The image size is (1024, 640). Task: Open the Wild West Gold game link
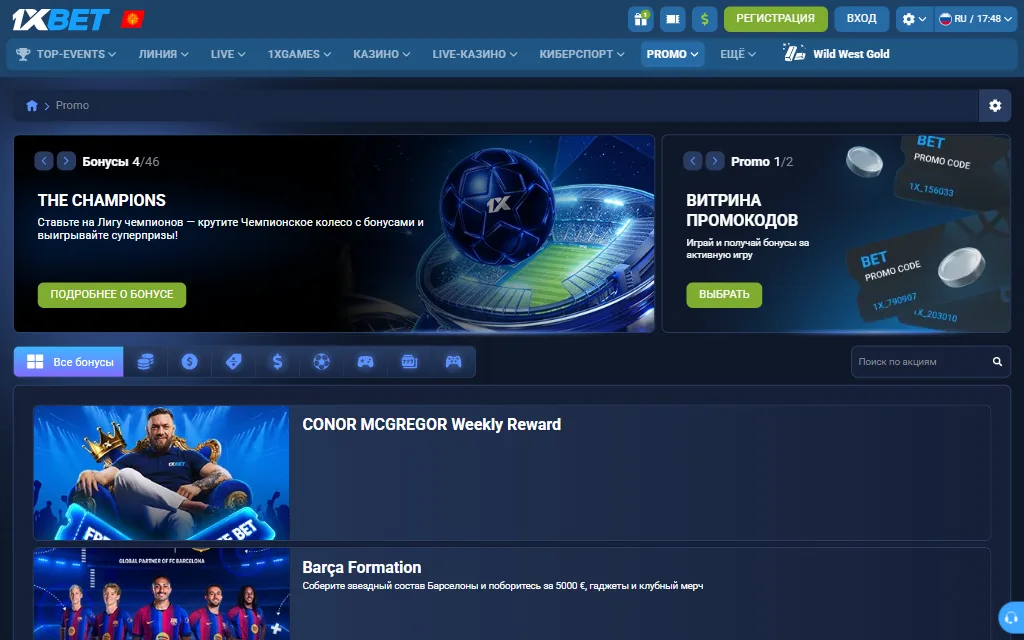tap(837, 54)
